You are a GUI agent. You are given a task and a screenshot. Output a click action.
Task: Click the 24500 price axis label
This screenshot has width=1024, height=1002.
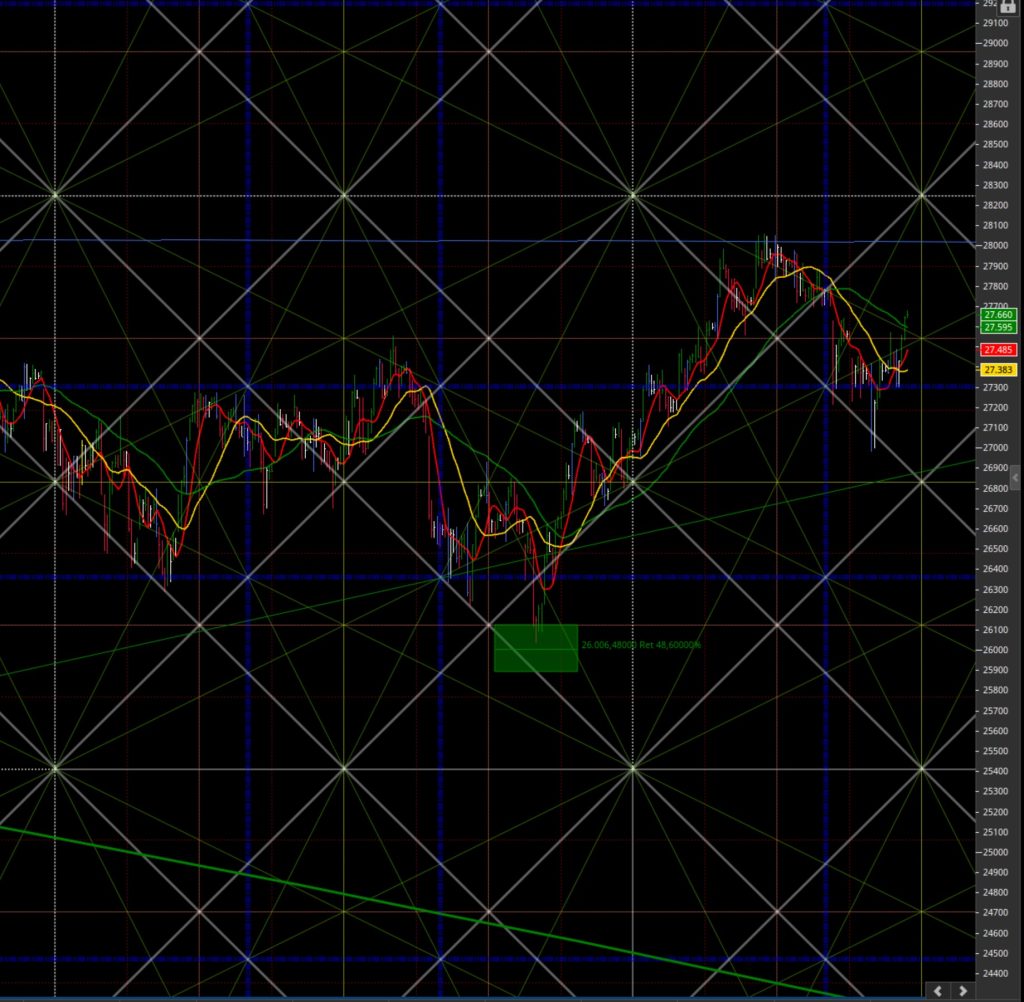(x=995, y=953)
